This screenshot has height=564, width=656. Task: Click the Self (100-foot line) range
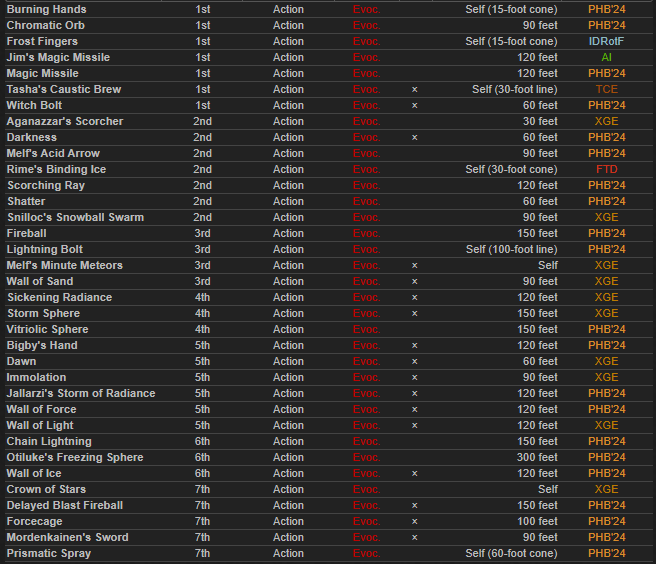click(x=512, y=249)
